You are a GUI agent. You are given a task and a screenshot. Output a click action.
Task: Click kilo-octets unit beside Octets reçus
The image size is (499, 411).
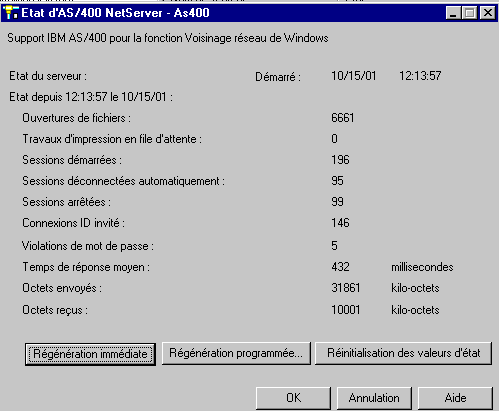415,310
